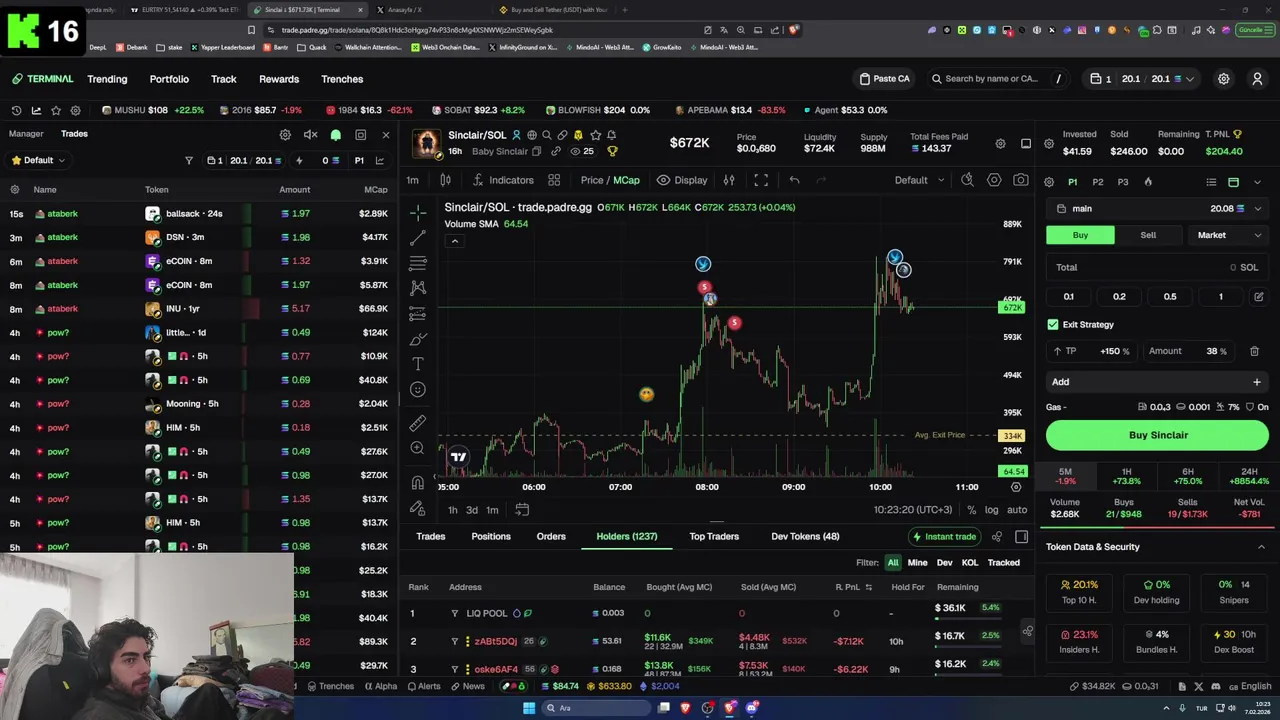Toggle the Exit Strategy checkbox
The image size is (1280, 720).
pos(1053,325)
